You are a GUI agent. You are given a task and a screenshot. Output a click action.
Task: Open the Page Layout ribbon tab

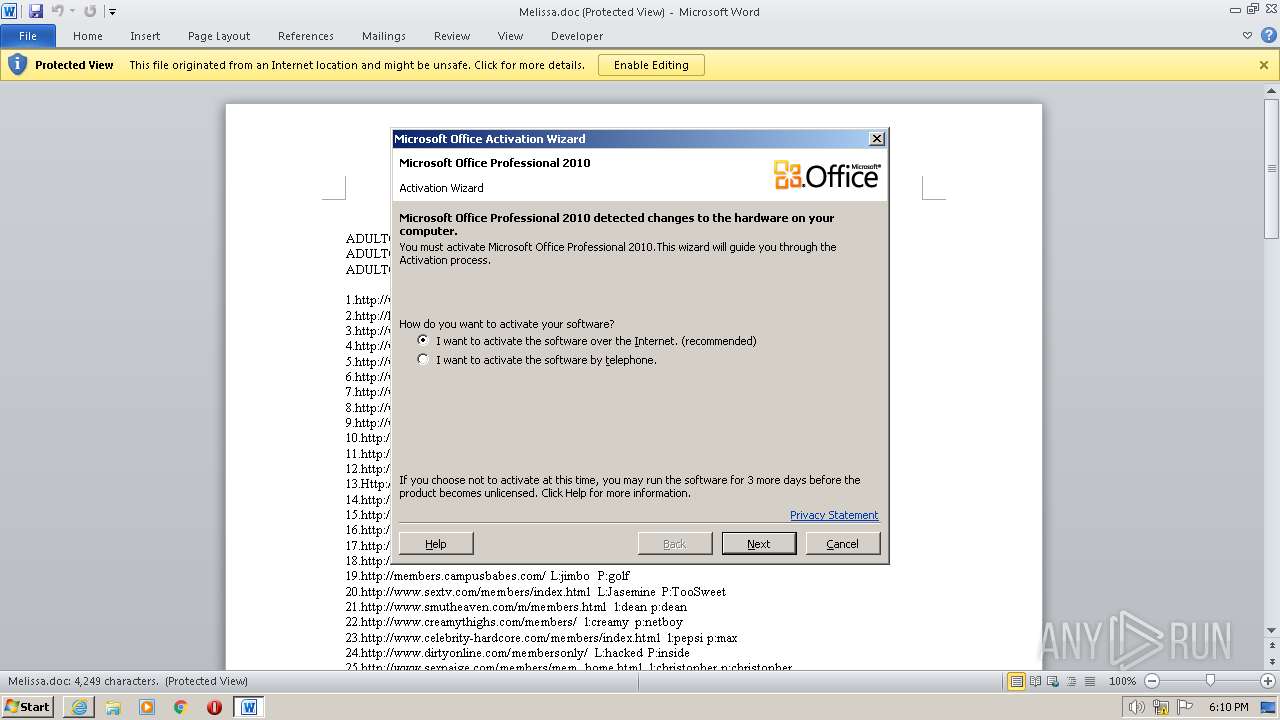pos(219,36)
